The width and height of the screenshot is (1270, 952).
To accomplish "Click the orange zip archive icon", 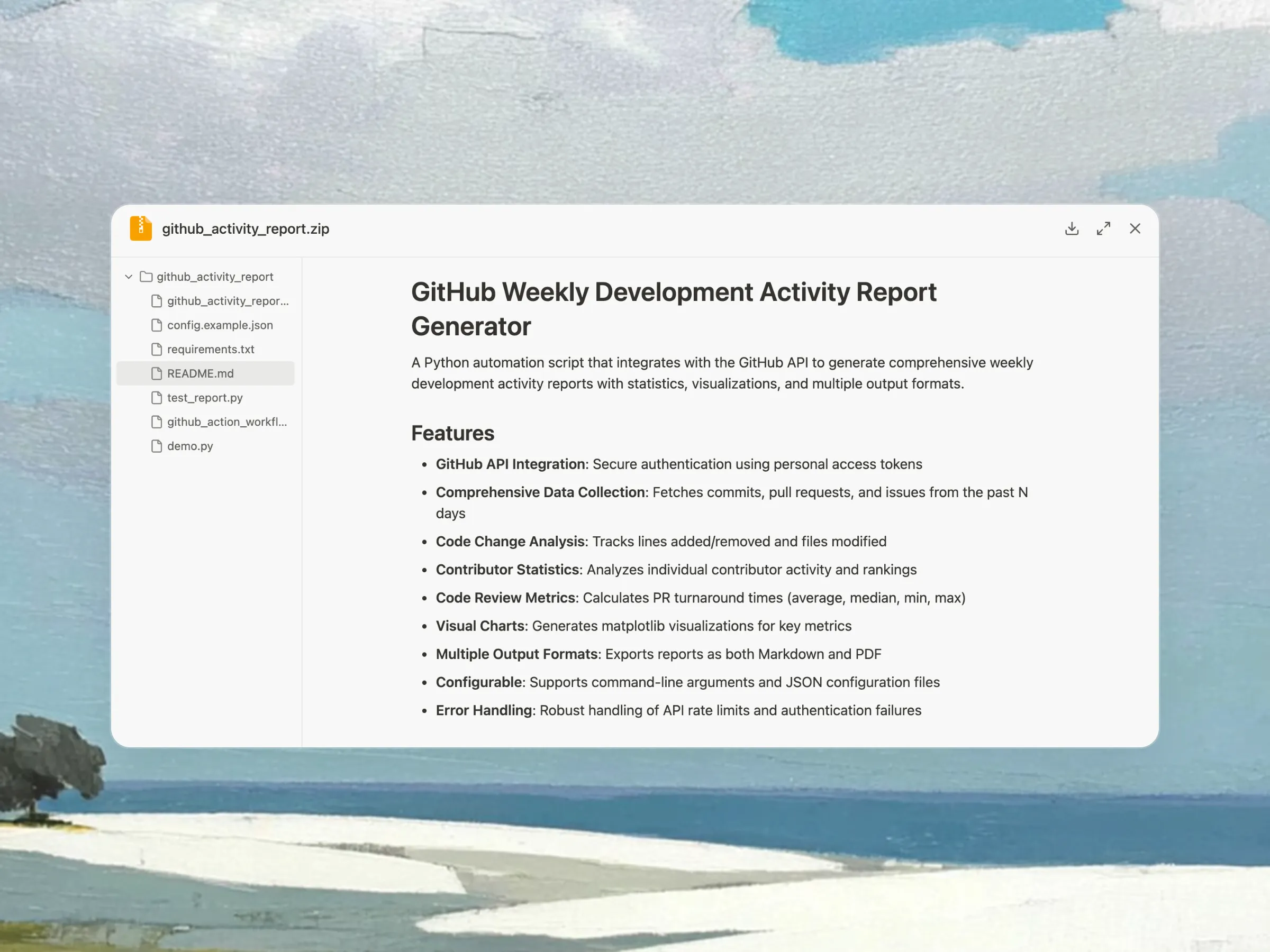I will pyautogui.click(x=141, y=228).
